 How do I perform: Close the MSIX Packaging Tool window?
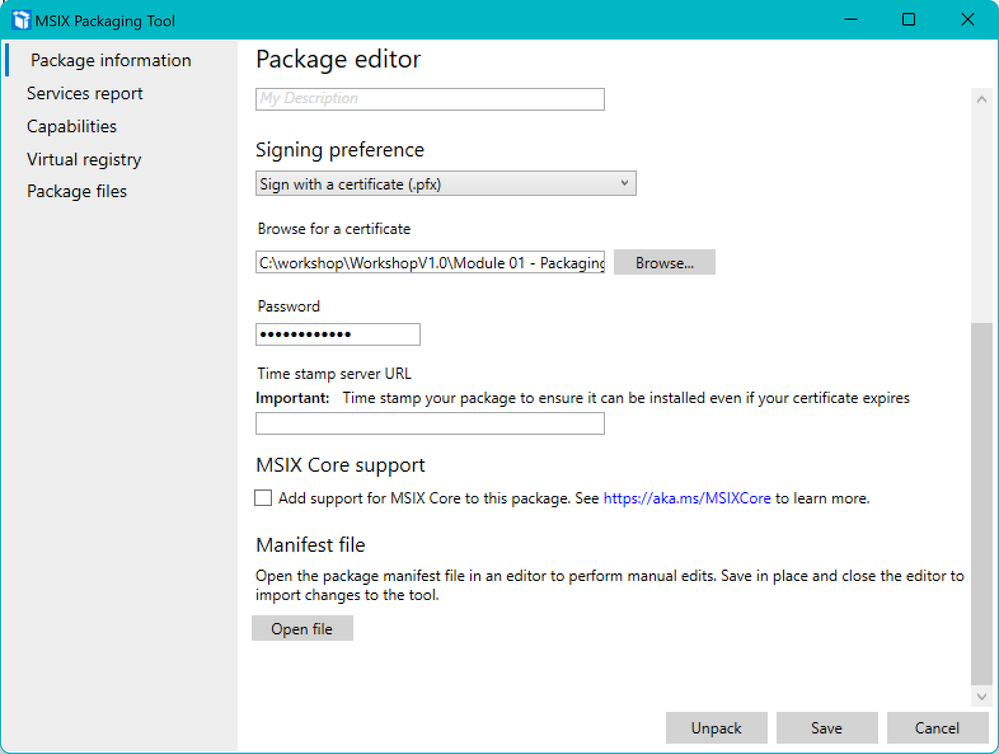[967, 20]
